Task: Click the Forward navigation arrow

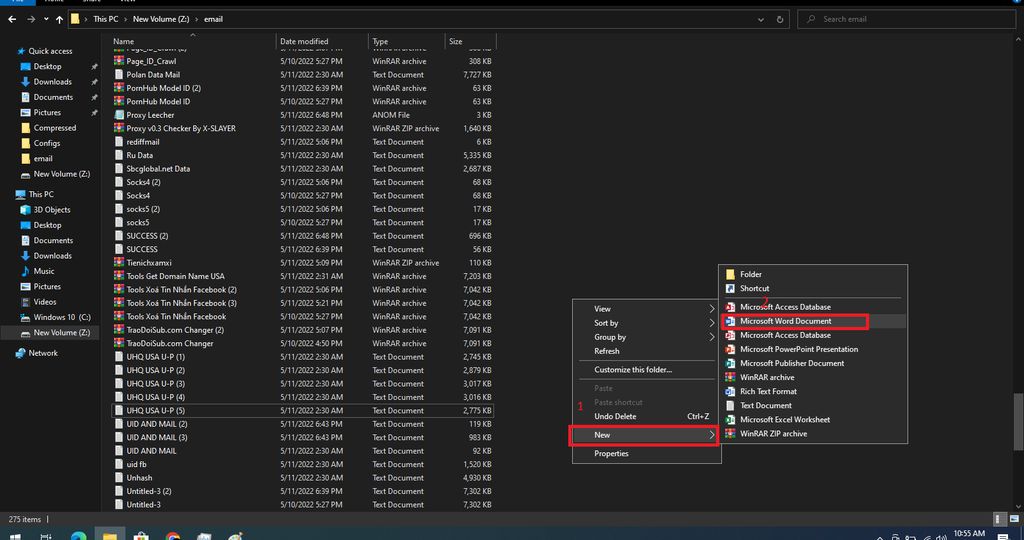Action: pyautogui.click(x=31, y=20)
